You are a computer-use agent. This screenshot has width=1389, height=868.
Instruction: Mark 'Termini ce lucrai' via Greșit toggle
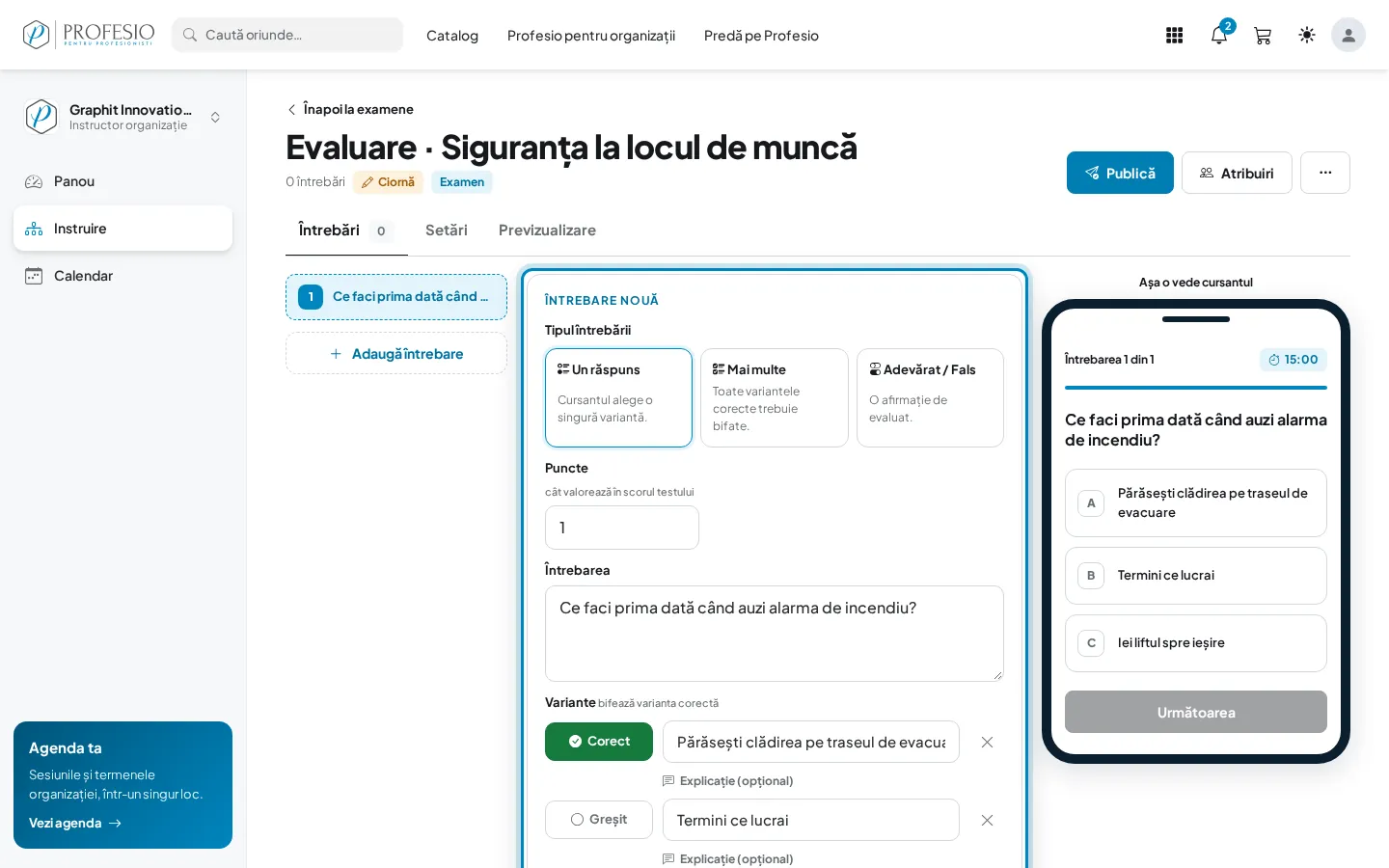point(599,820)
